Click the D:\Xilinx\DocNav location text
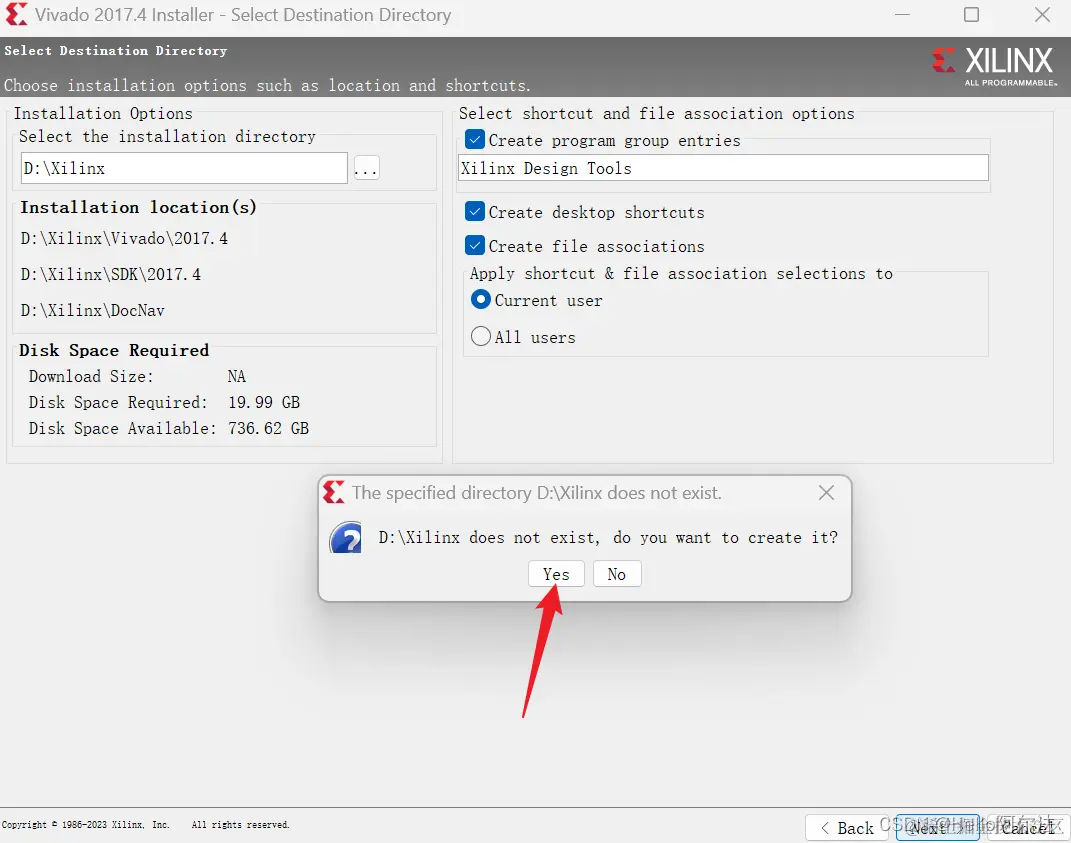Viewport: 1071px width, 843px height. point(93,311)
